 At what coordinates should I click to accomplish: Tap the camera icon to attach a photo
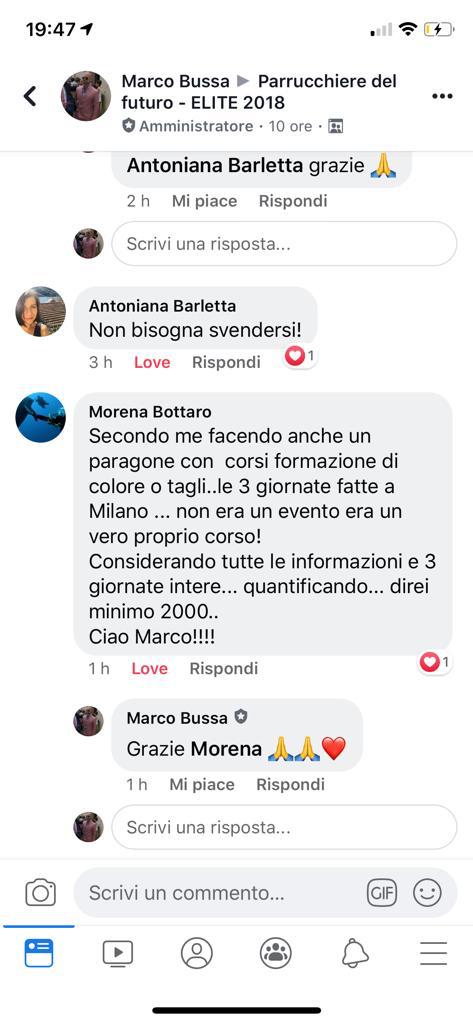point(41,892)
